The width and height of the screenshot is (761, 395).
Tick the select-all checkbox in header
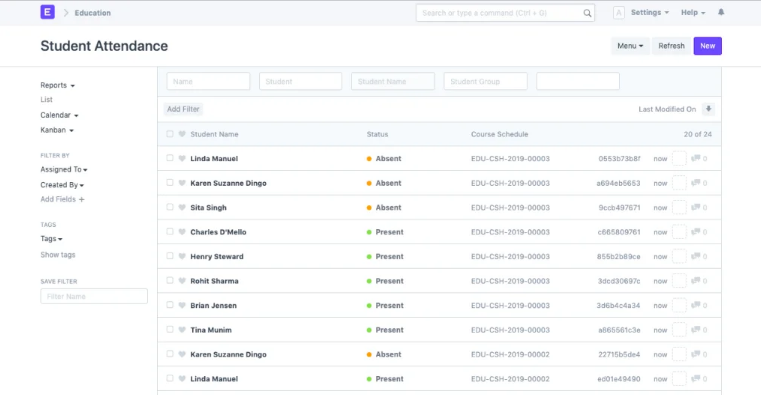(x=169, y=134)
